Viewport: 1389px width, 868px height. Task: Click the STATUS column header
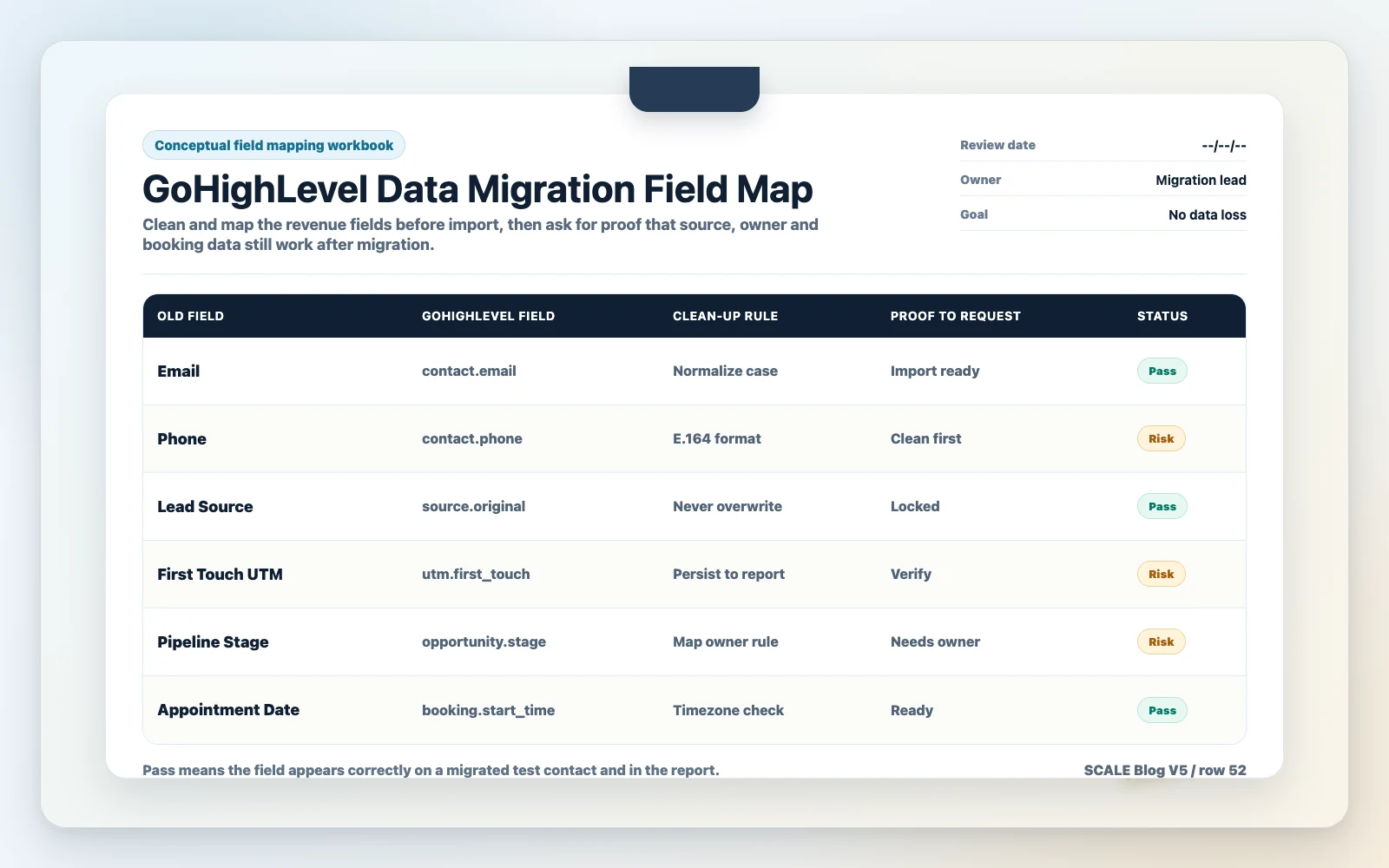[1162, 316]
